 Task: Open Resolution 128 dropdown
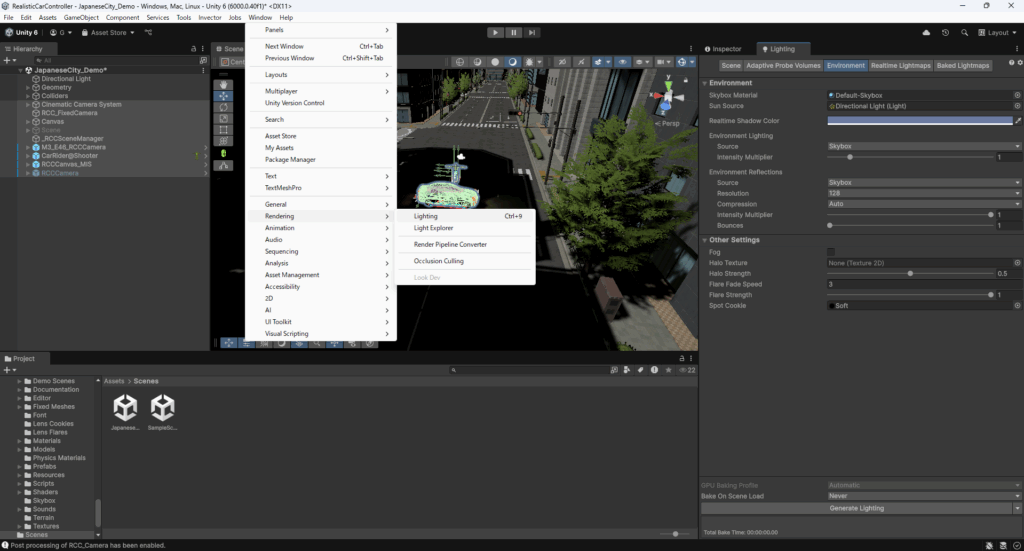tap(924, 193)
